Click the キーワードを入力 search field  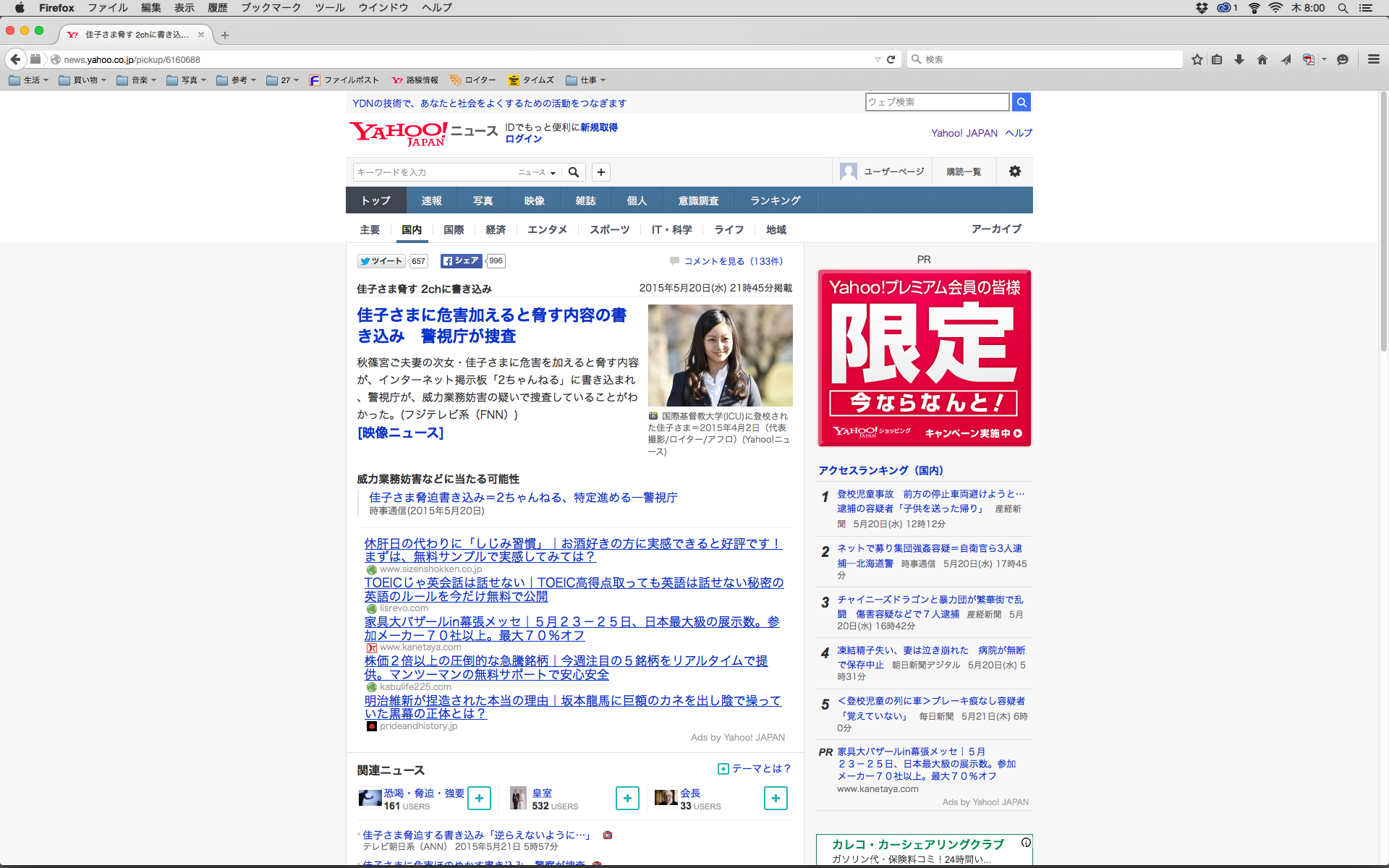[x=433, y=172]
